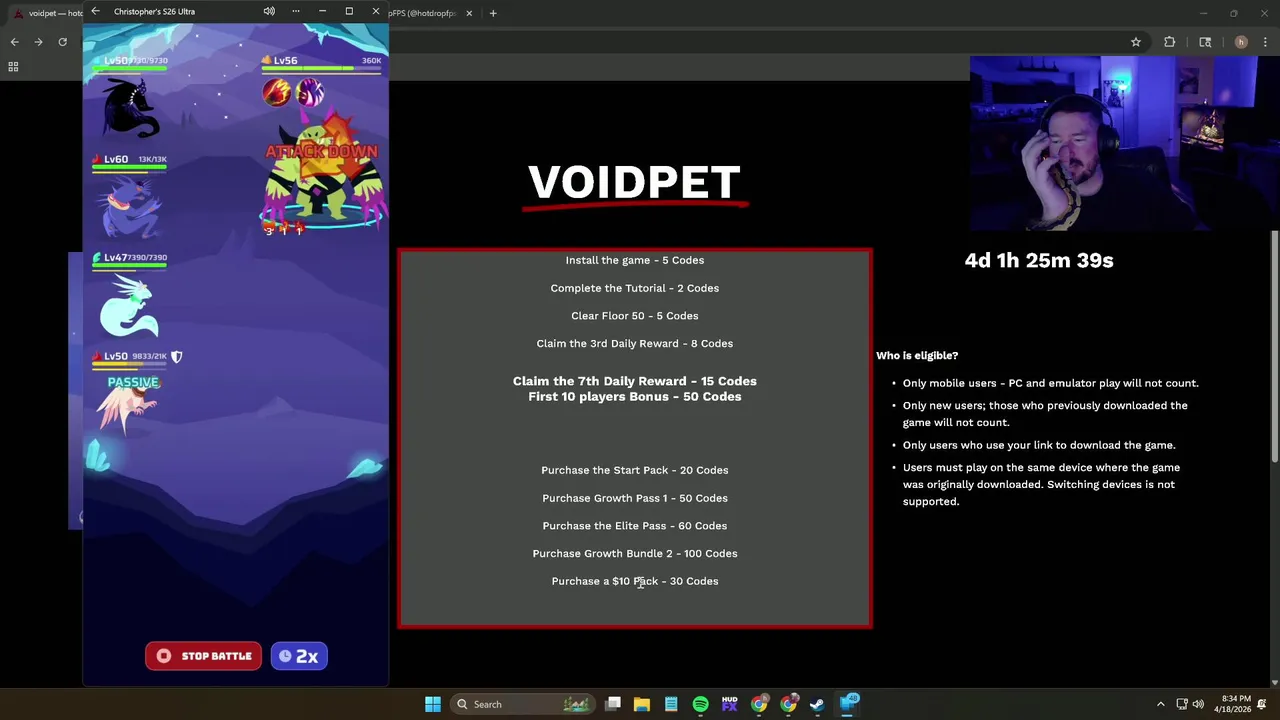1280x720 pixels.
Task: Reload the browser page
Action: [x=62, y=42]
